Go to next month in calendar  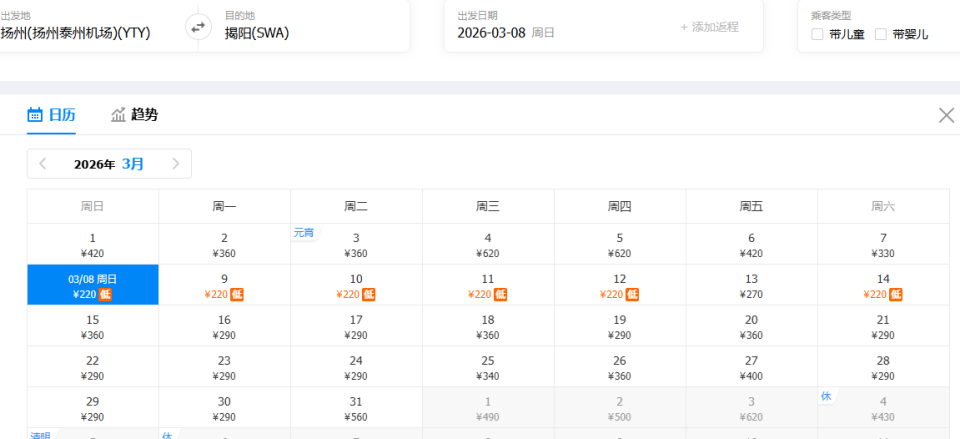point(176,164)
